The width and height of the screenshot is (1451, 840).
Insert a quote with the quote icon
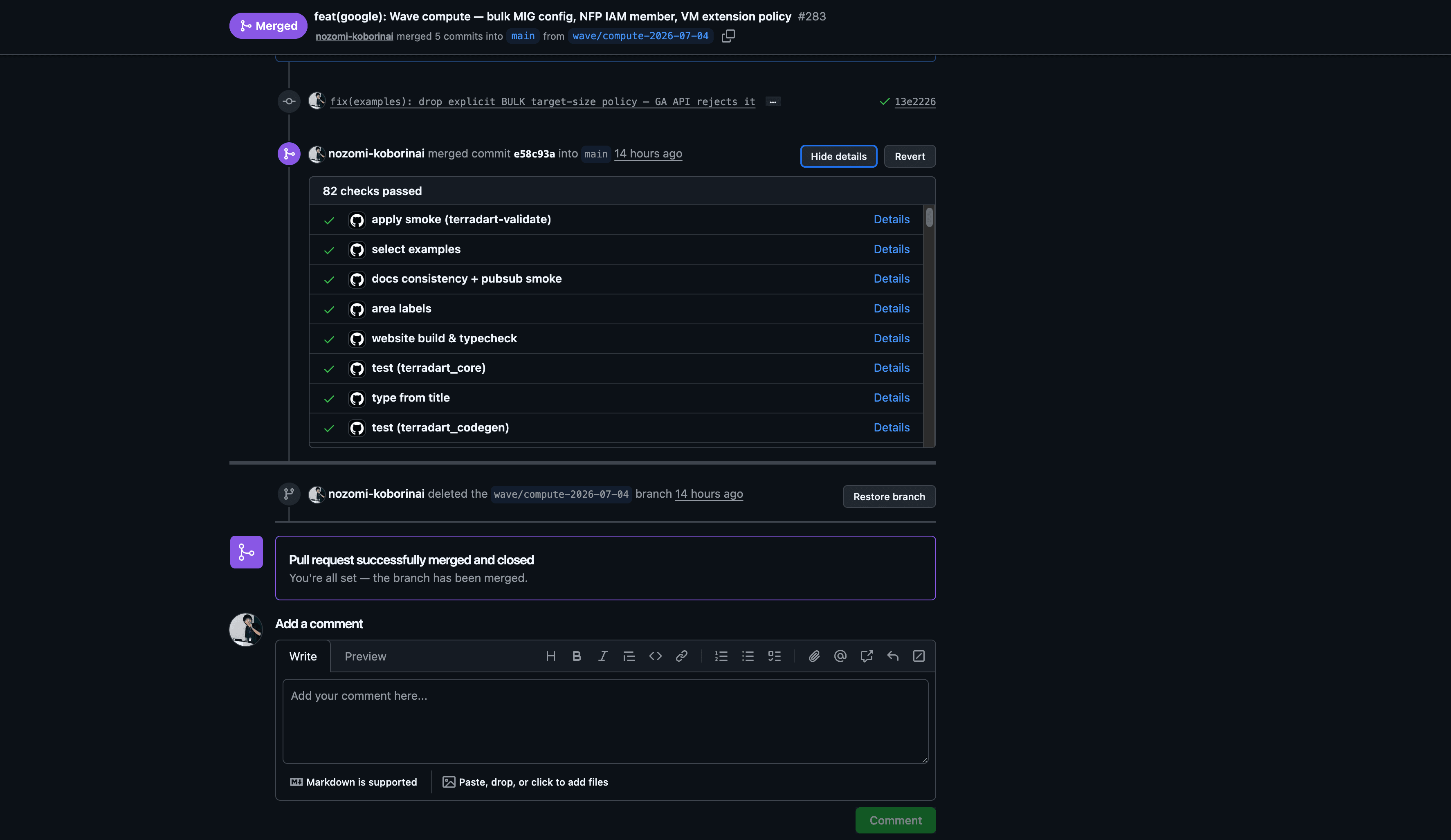click(629, 656)
